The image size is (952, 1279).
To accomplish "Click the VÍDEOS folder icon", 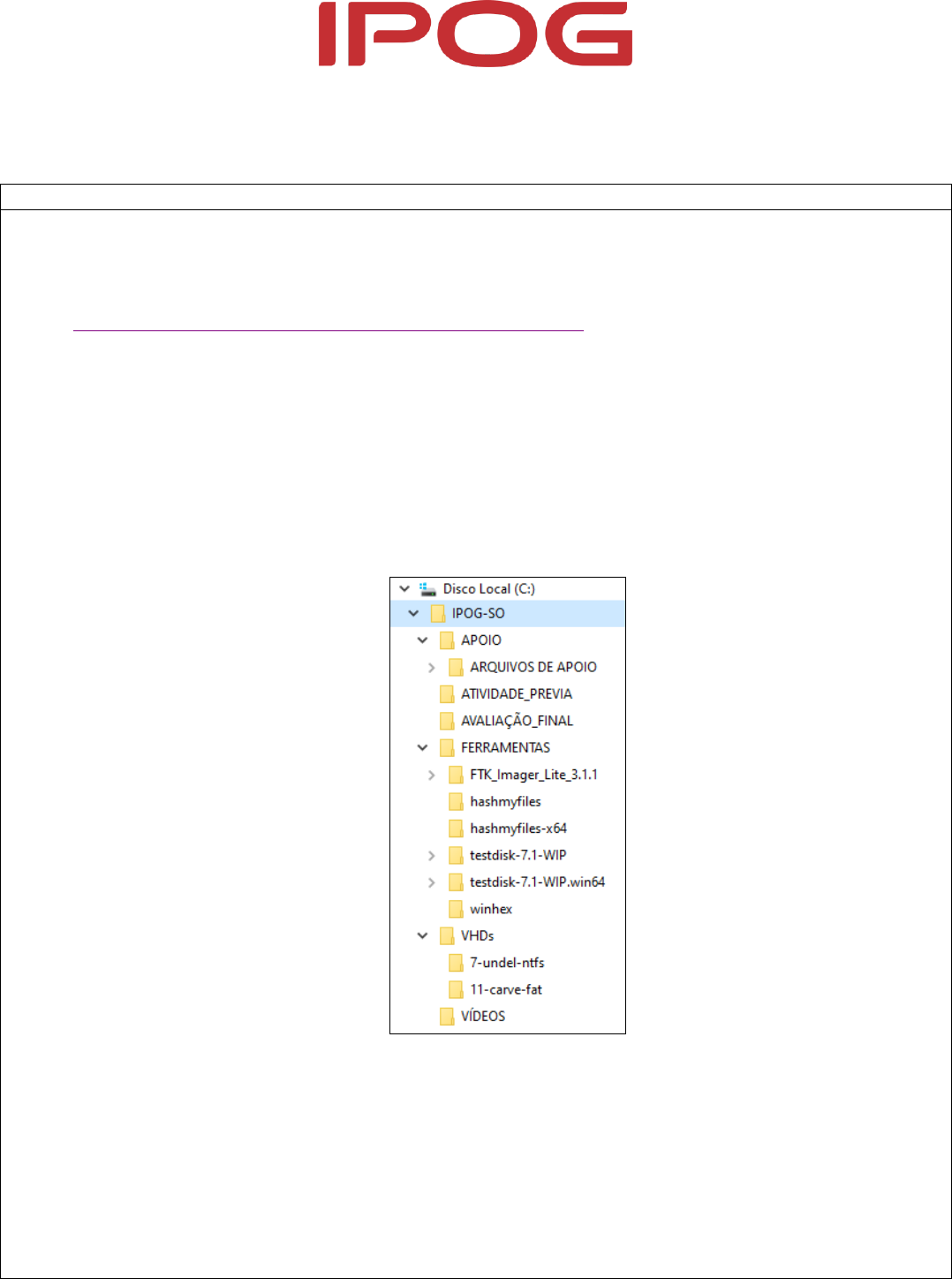I will [447, 1017].
